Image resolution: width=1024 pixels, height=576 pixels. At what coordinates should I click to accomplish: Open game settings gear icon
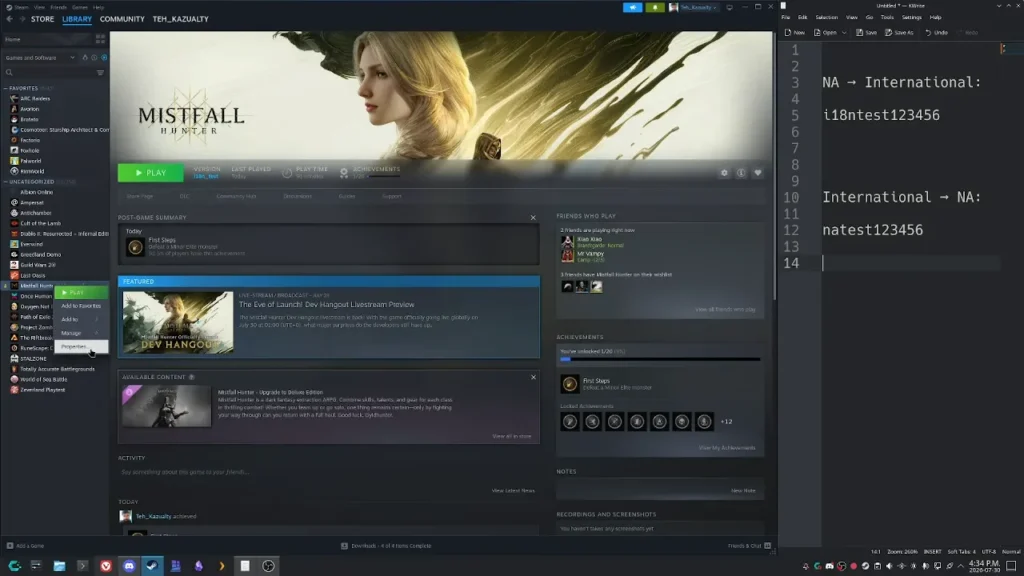coord(724,173)
